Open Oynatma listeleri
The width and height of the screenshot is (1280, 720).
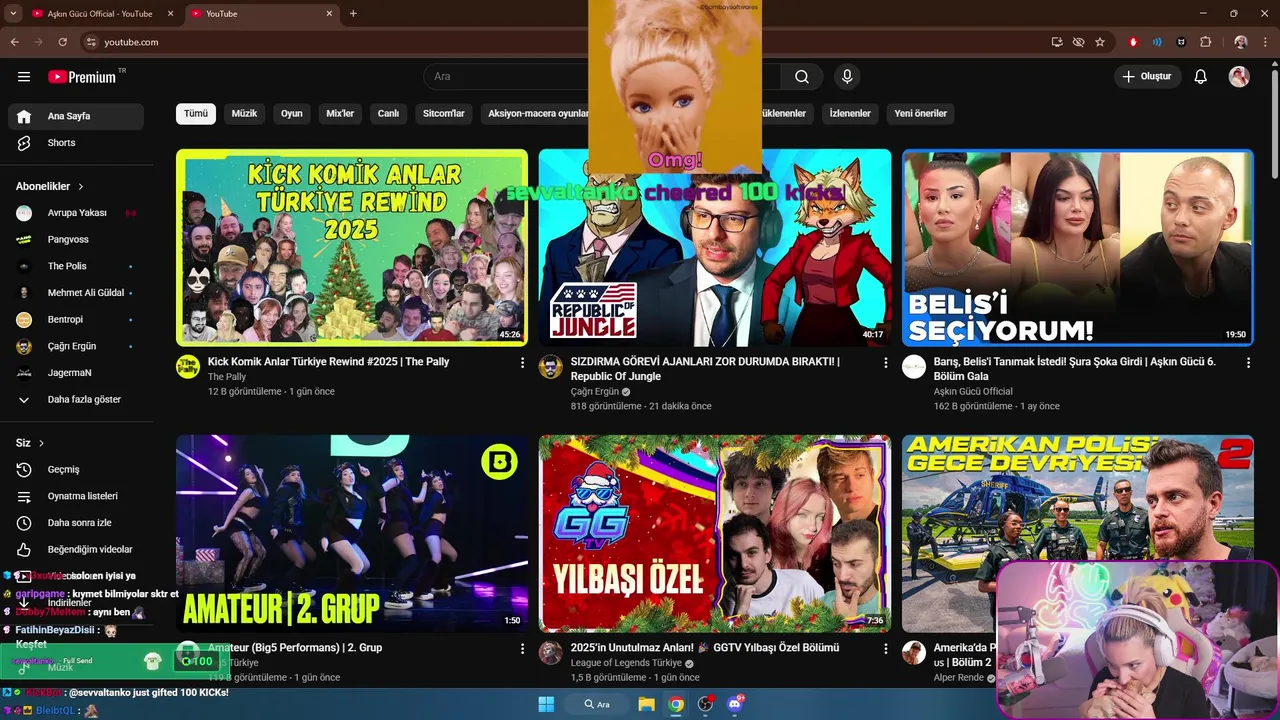(x=76, y=496)
